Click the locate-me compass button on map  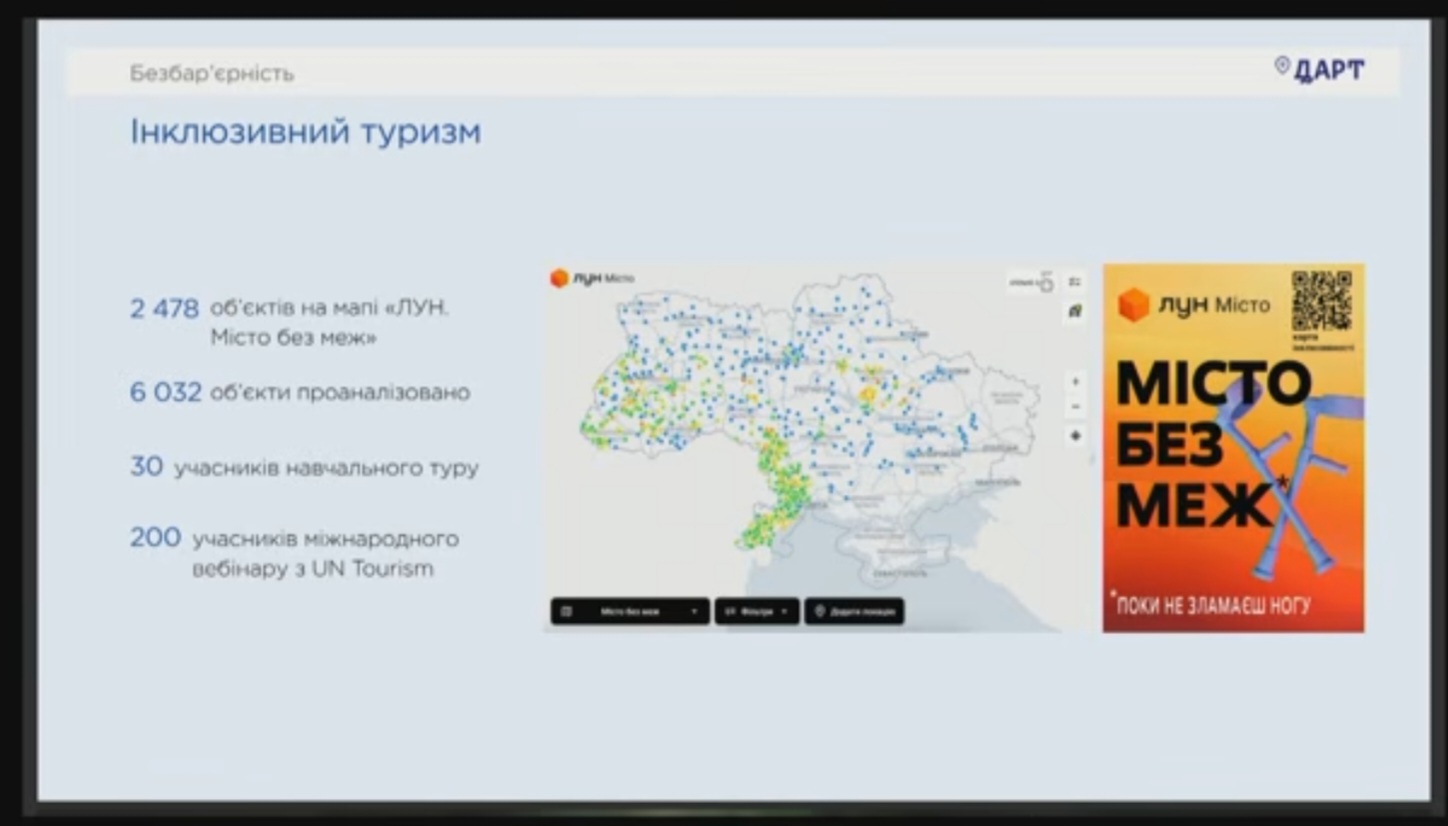point(1075,436)
